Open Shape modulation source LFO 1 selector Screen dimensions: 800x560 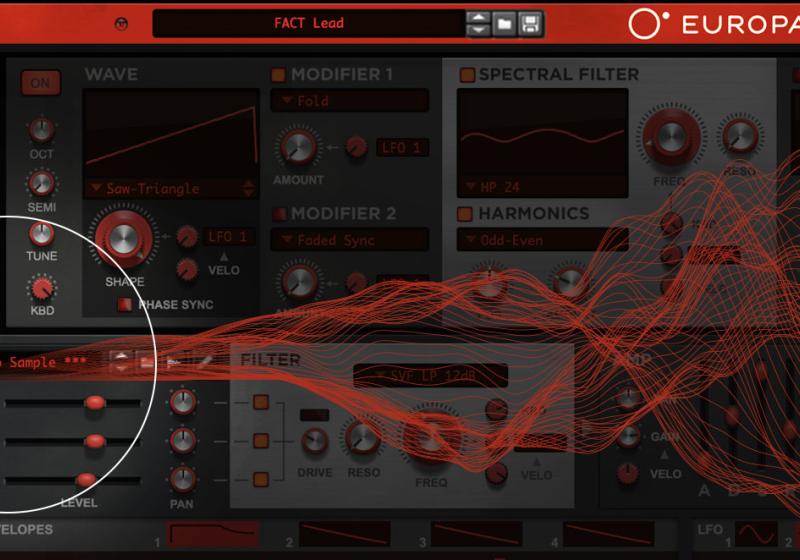pyautogui.click(x=229, y=237)
